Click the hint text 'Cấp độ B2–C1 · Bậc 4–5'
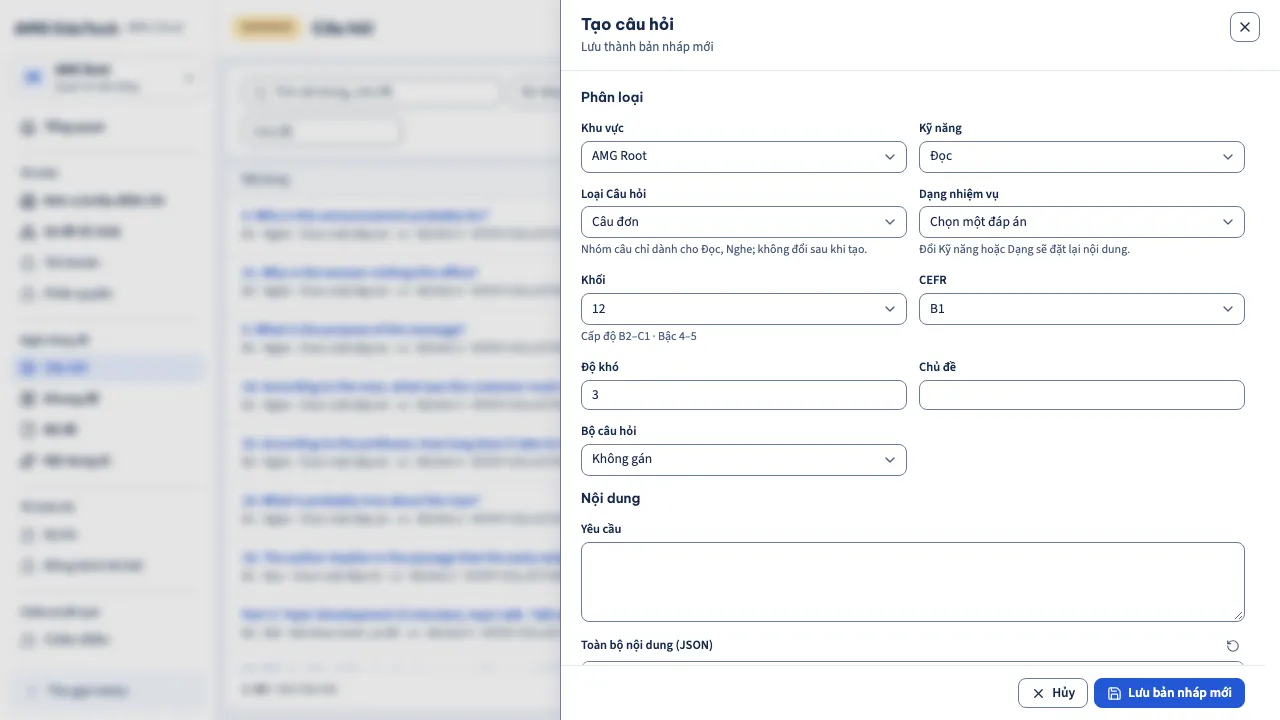 tap(639, 336)
